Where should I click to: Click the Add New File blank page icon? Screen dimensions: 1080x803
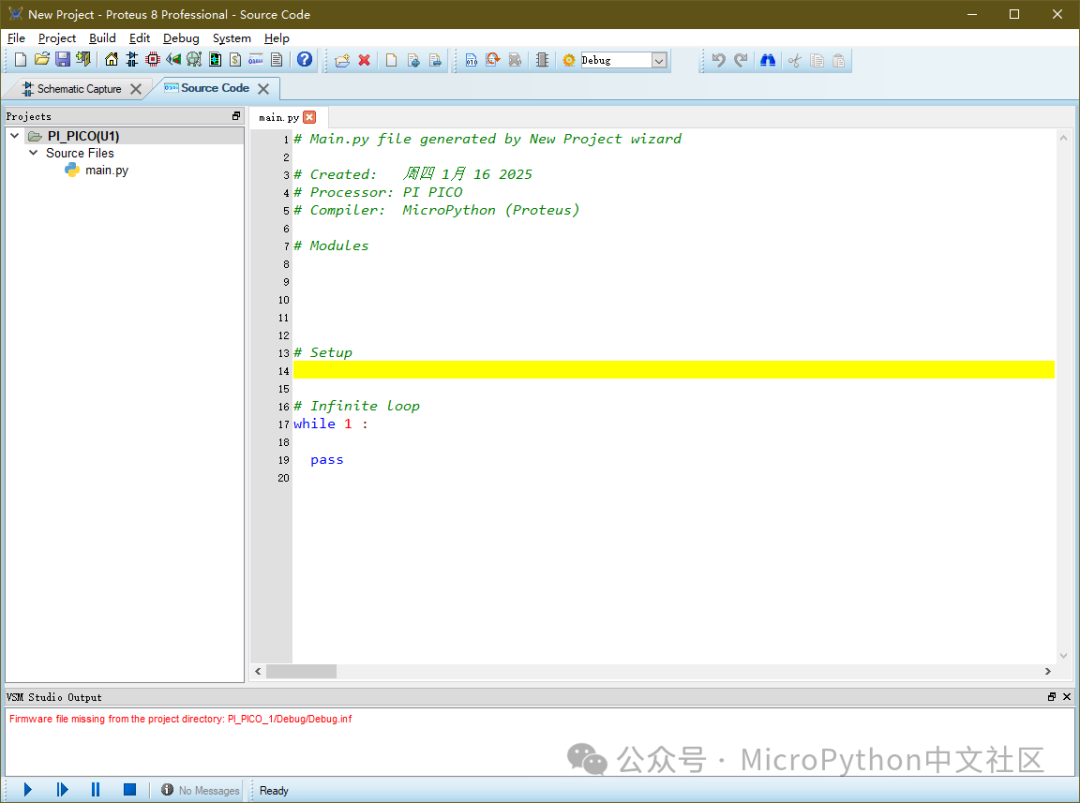391,61
